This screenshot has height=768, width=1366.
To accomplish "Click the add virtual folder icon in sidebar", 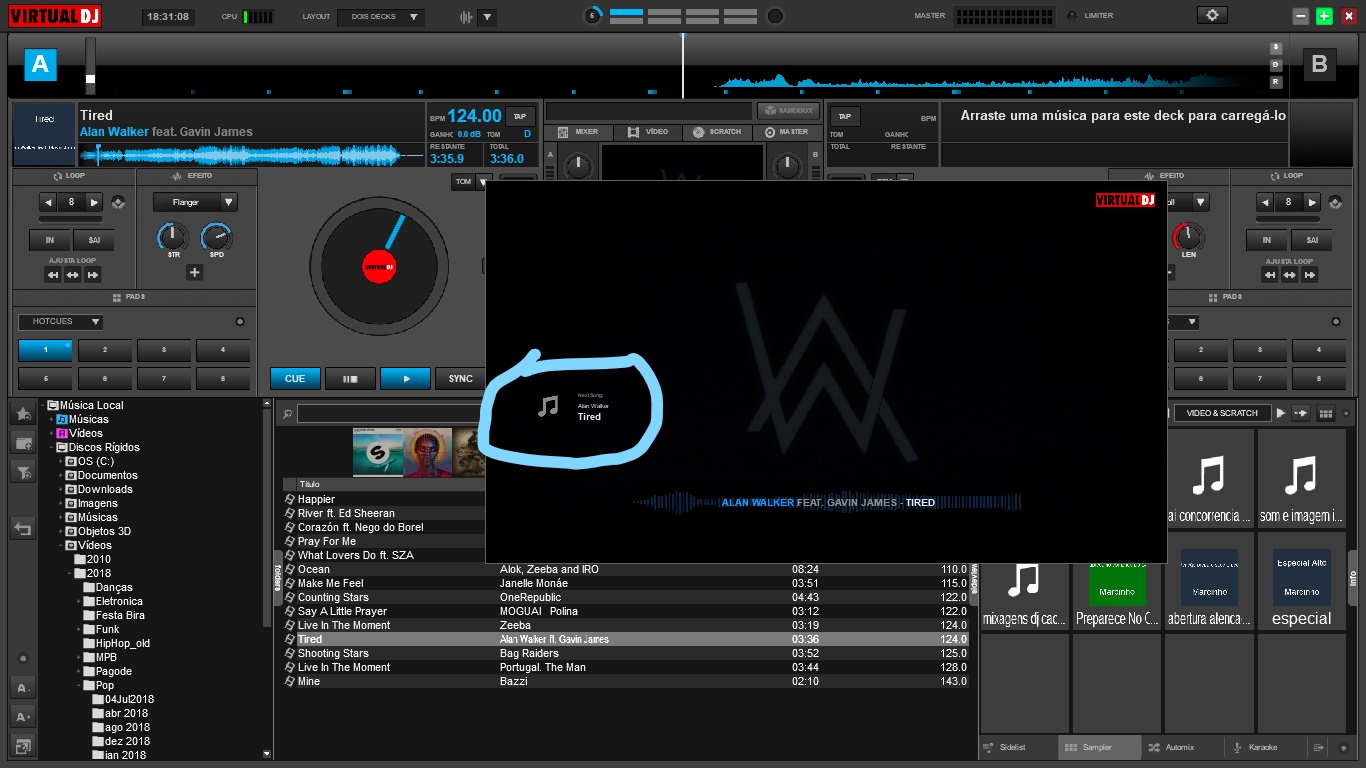I will [23, 443].
